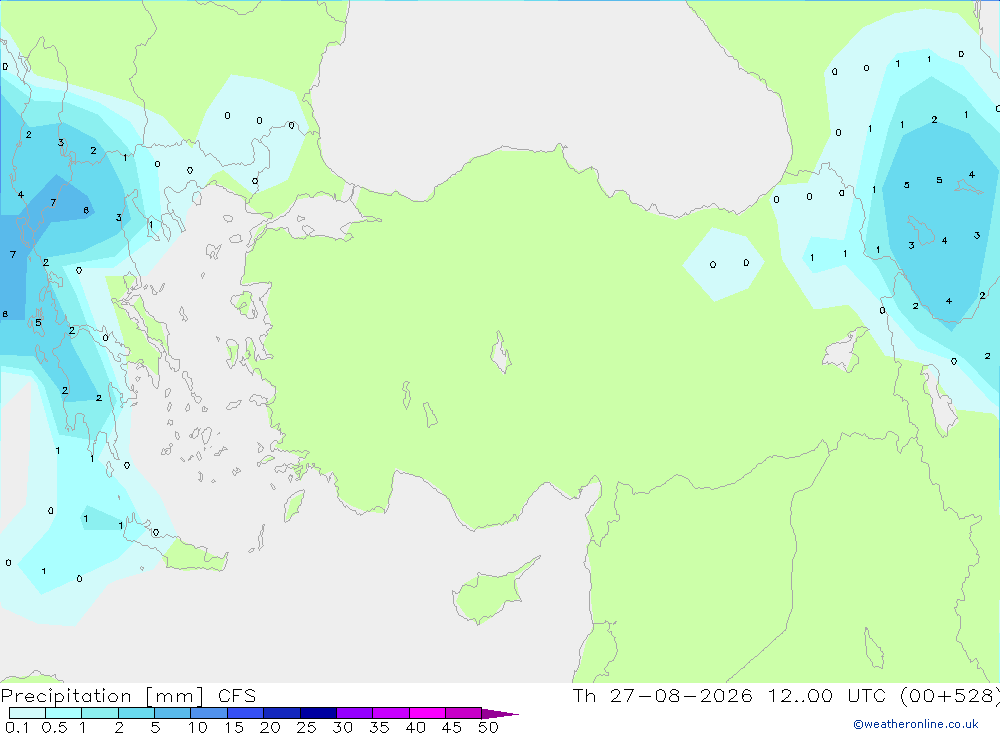Select the legend swatch between 5 and 10
Screen dimensions: 1000x733
coord(173,713)
